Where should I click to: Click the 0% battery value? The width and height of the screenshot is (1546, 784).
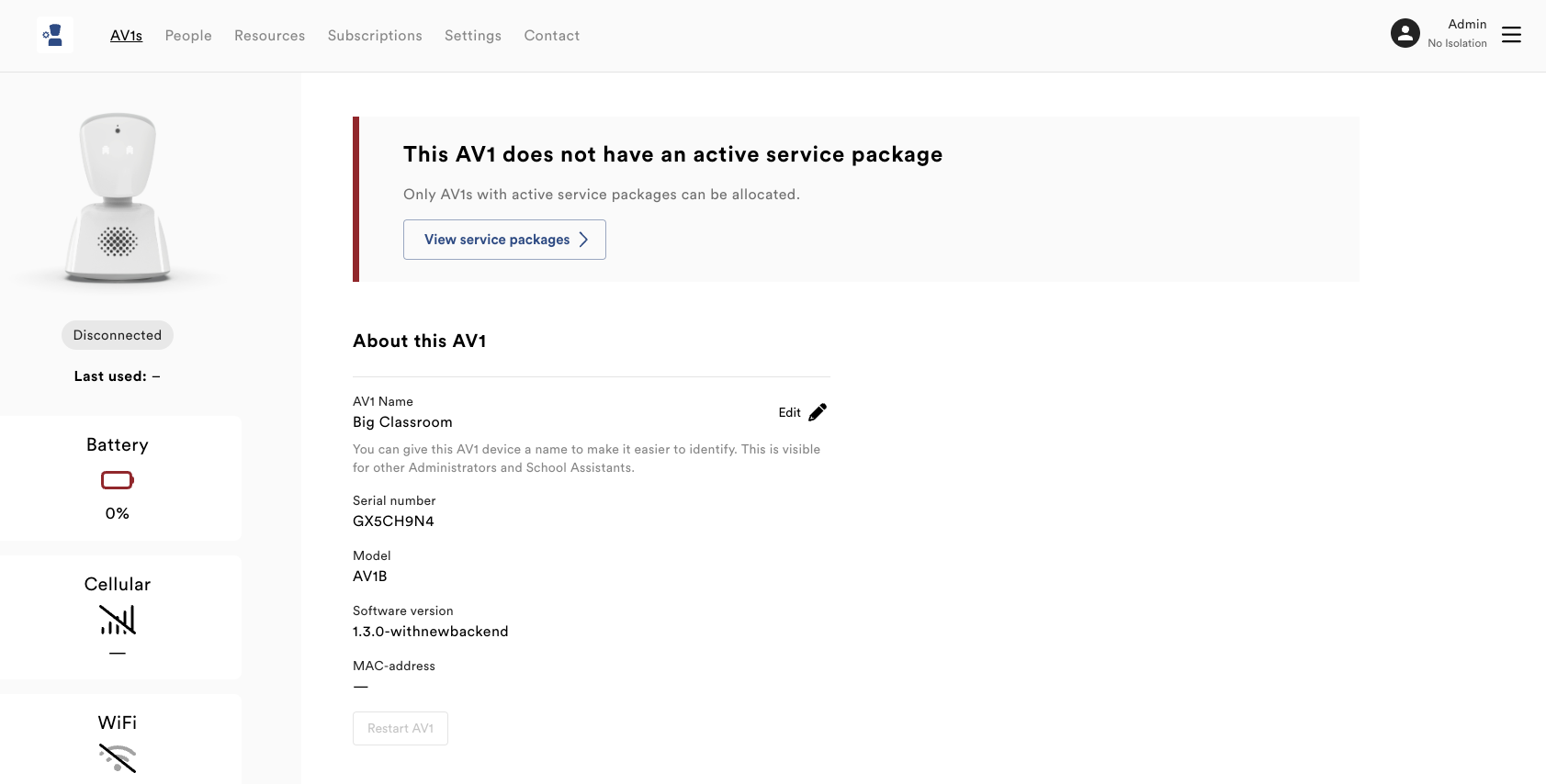pos(118,513)
